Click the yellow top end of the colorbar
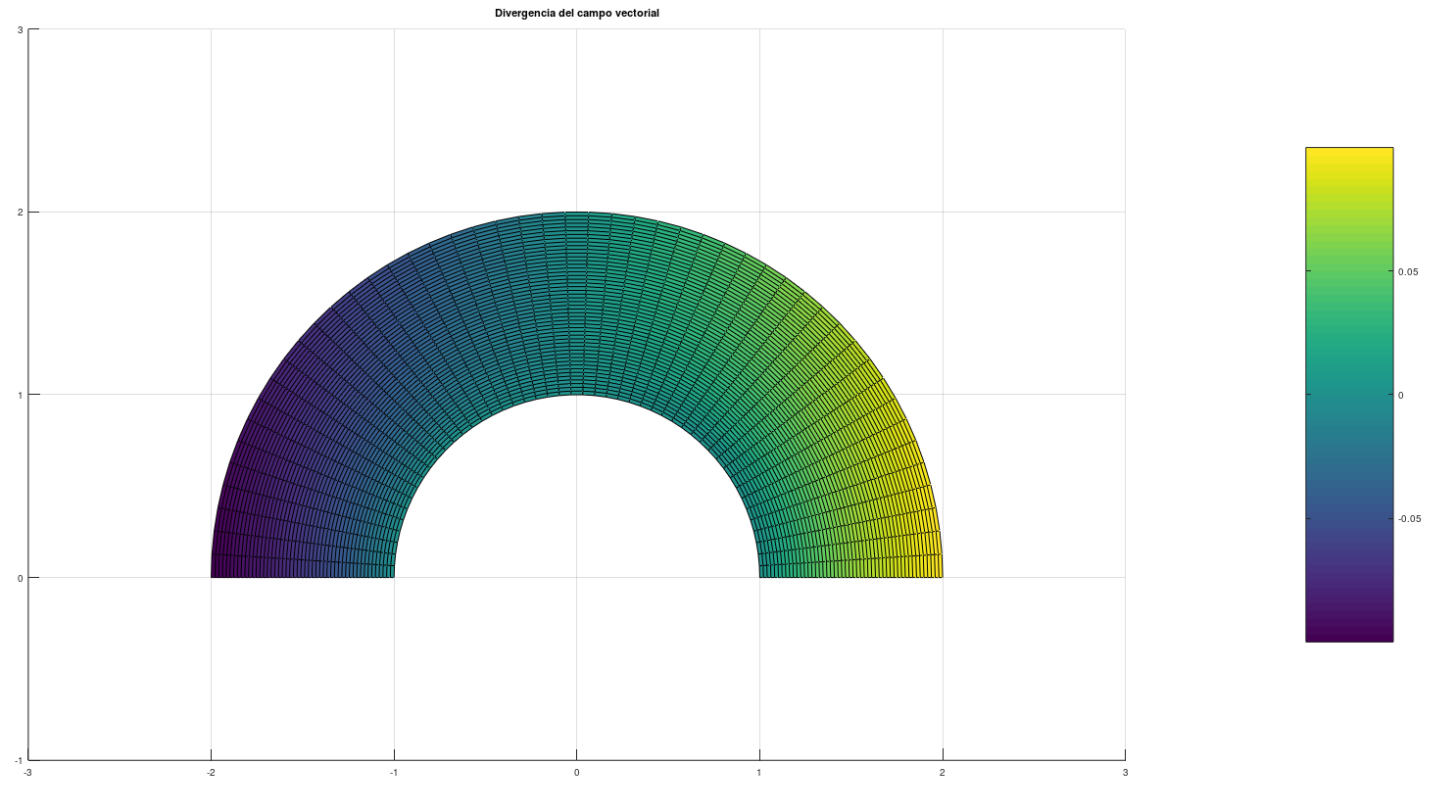The width and height of the screenshot is (1456, 812). coord(1348,157)
